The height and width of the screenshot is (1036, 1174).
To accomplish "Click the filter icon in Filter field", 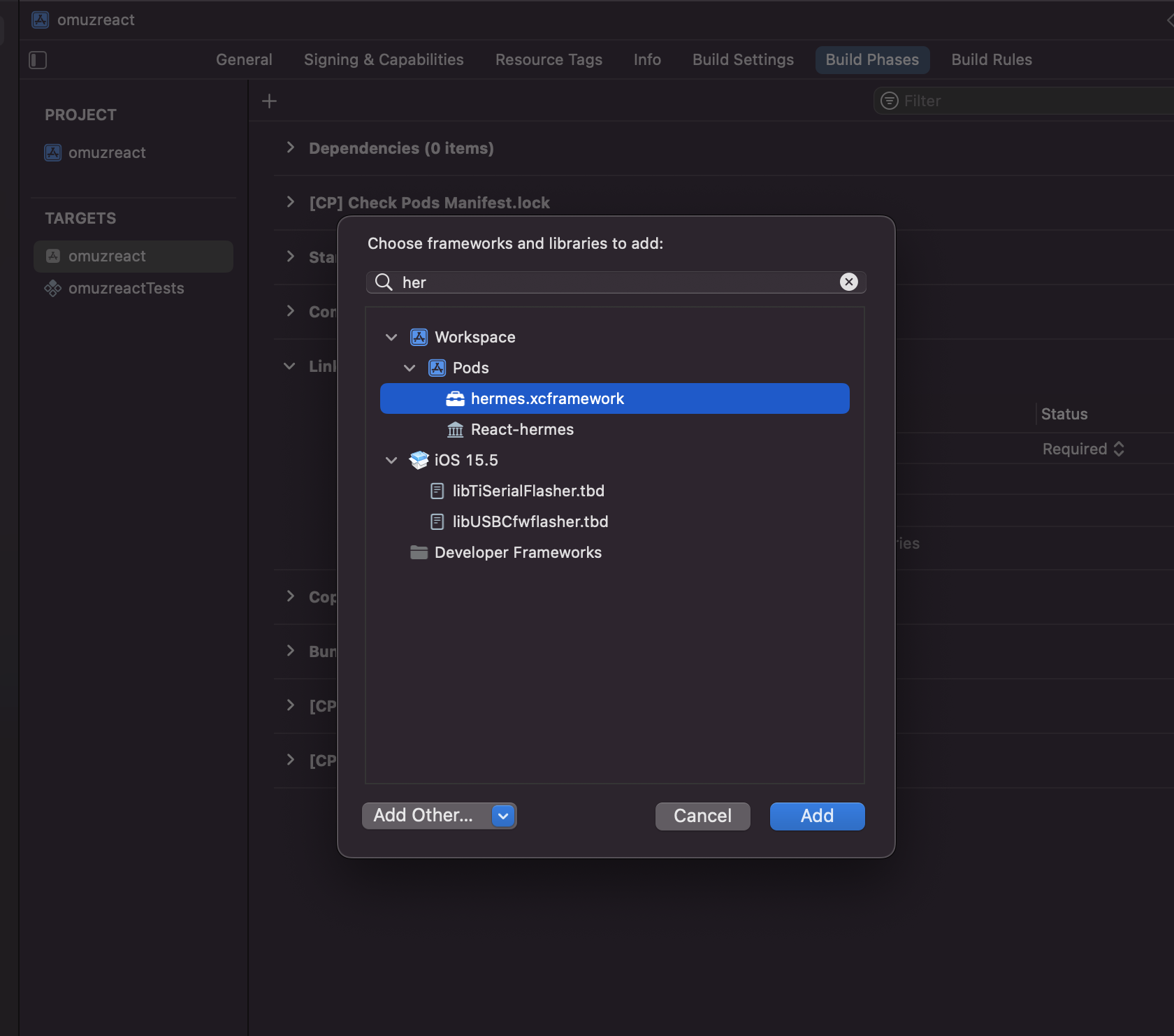I will pyautogui.click(x=889, y=101).
